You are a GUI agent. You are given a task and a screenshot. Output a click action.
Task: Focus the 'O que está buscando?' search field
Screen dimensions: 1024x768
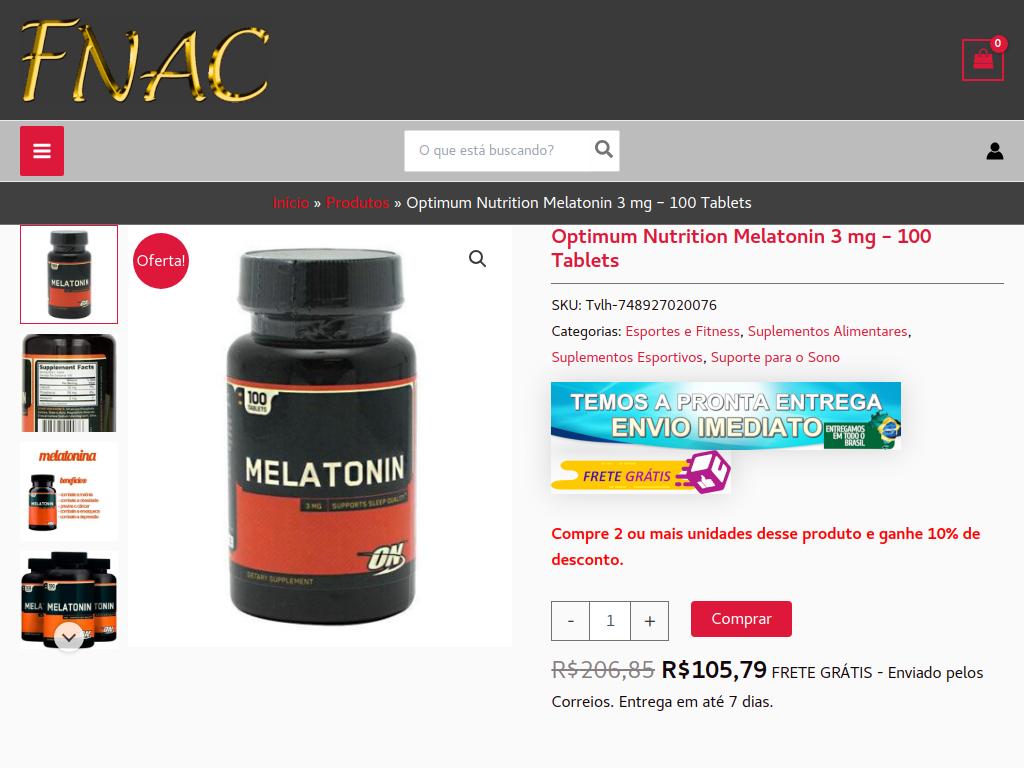[x=499, y=151]
